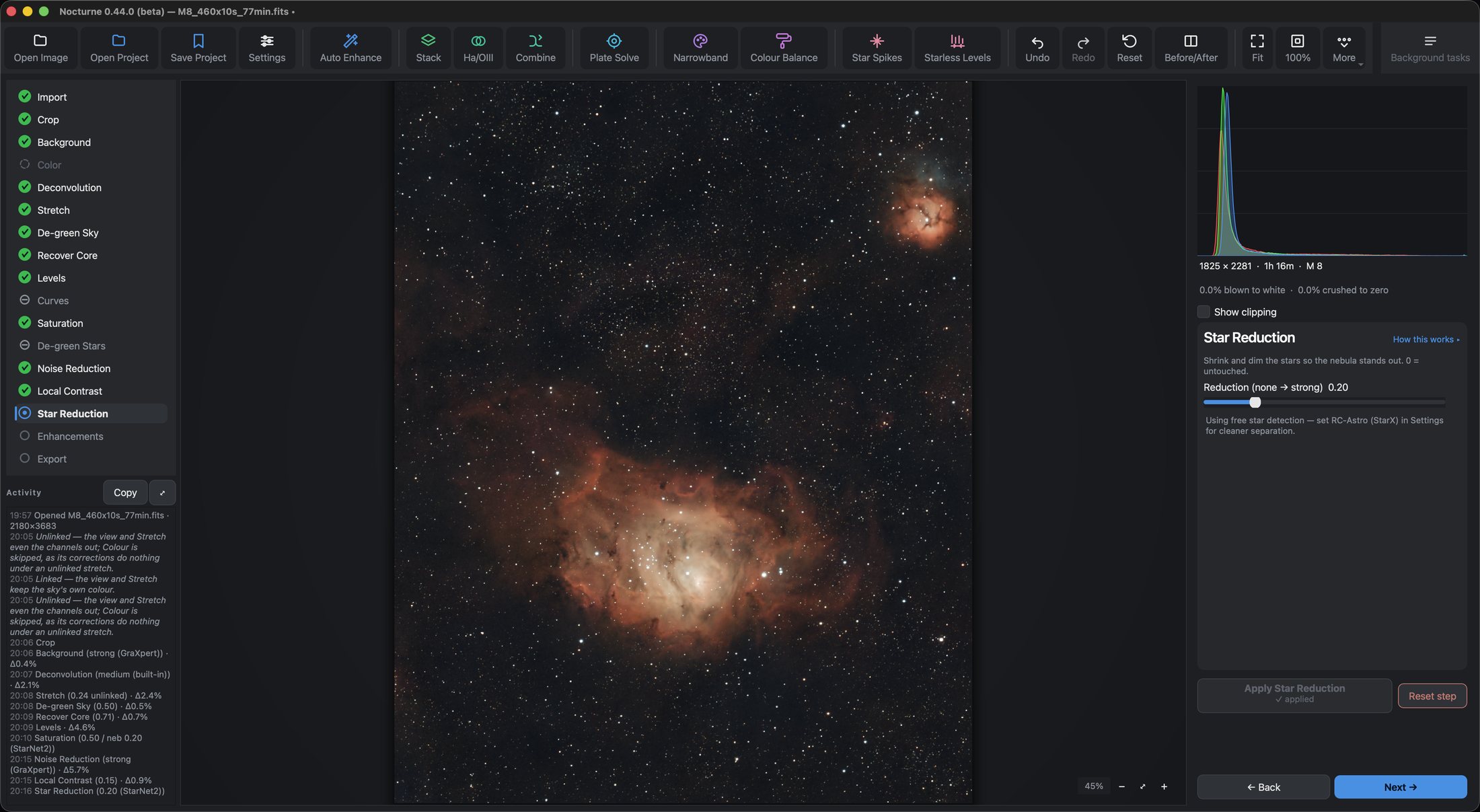Image resolution: width=1480 pixels, height=812 pixels.
Task: Select the Ha/OIII tool
Action: pos(478,48)
